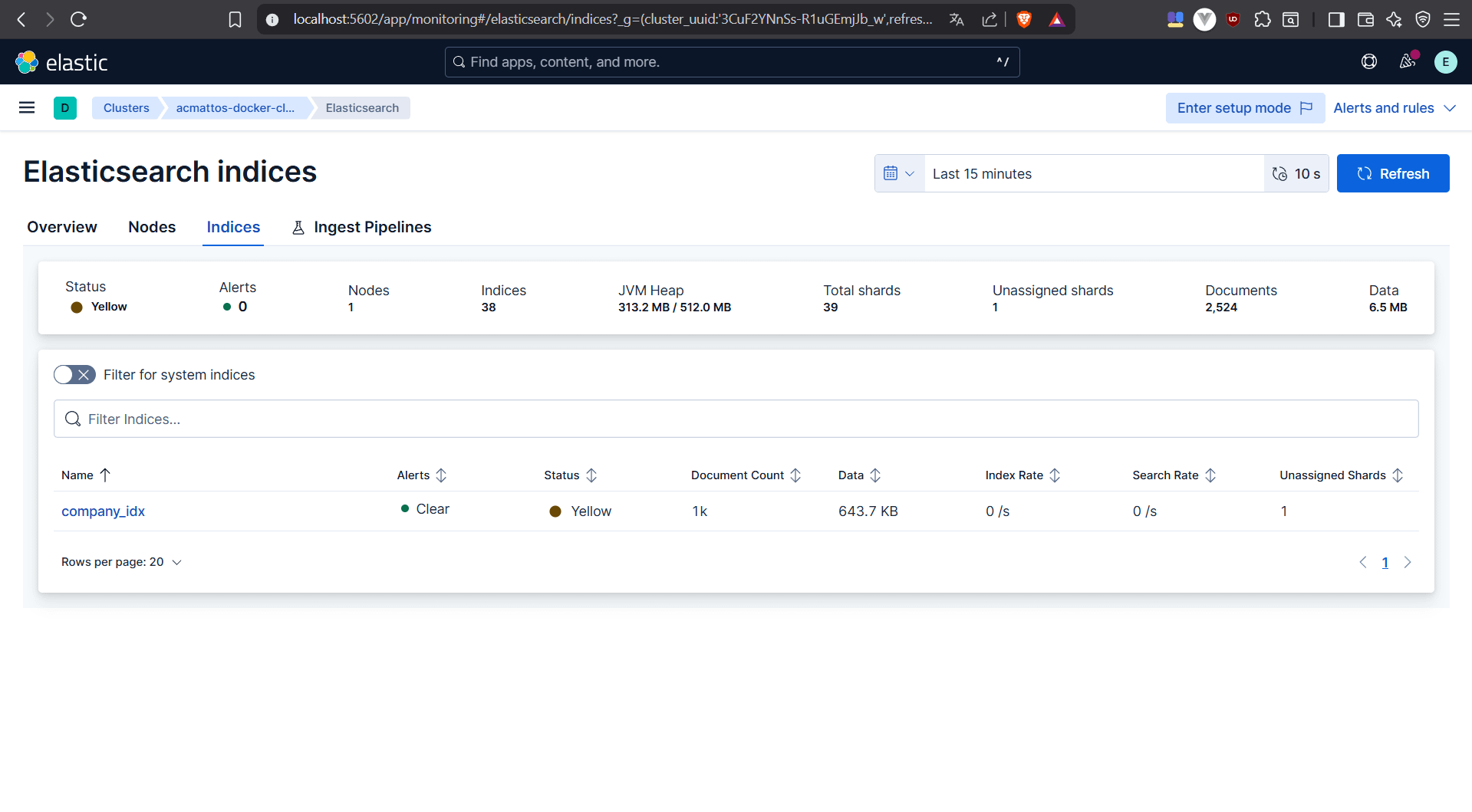Sort table by Alerts column
Screen dimensions: 1472x812
pos(421,475)
